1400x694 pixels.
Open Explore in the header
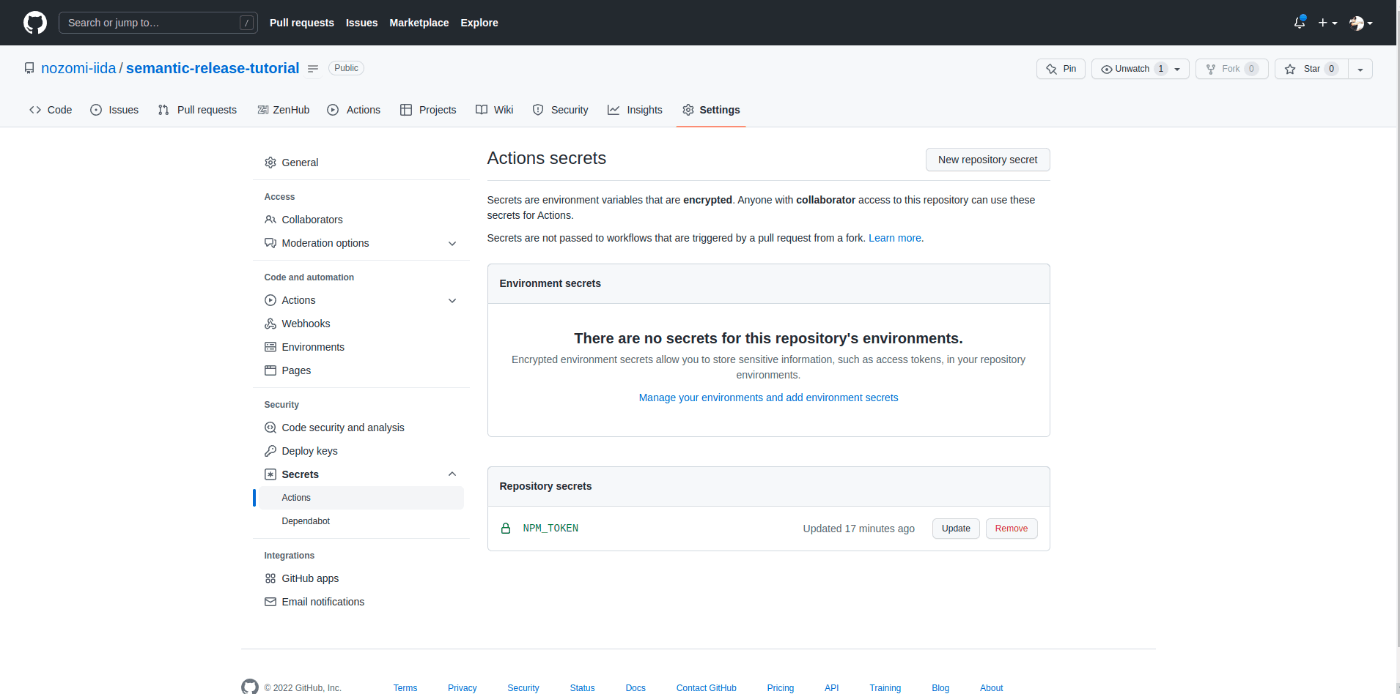click(479, 22)
